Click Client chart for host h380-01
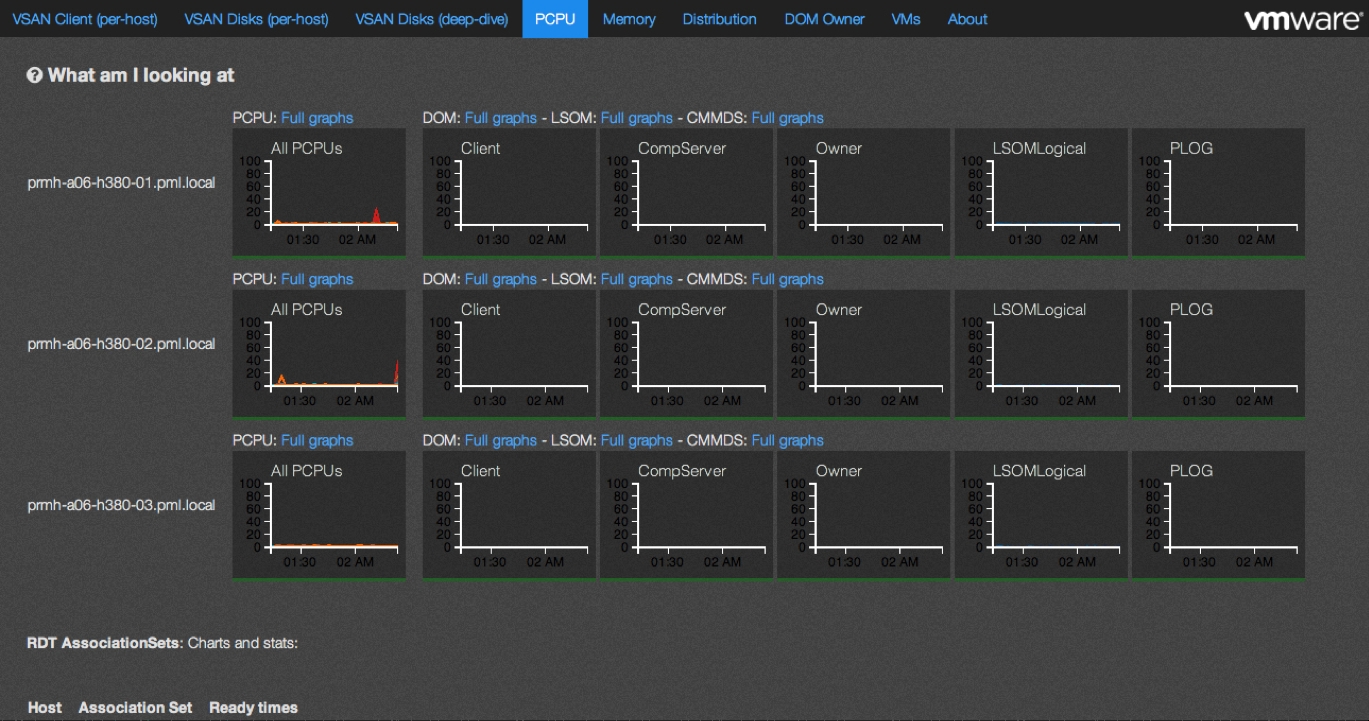The height and width of the screenshot is (721, 1369). point(509,192)
